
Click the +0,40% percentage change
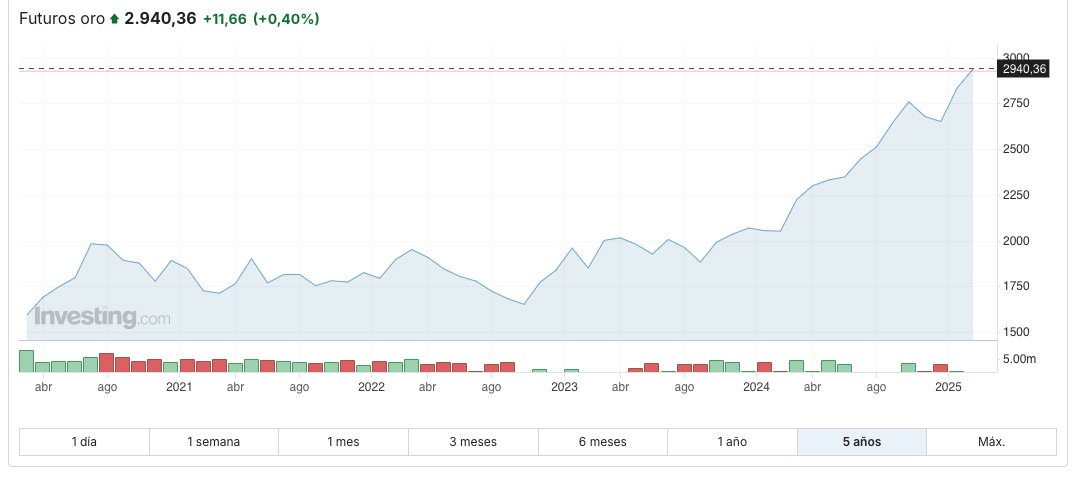286,19
